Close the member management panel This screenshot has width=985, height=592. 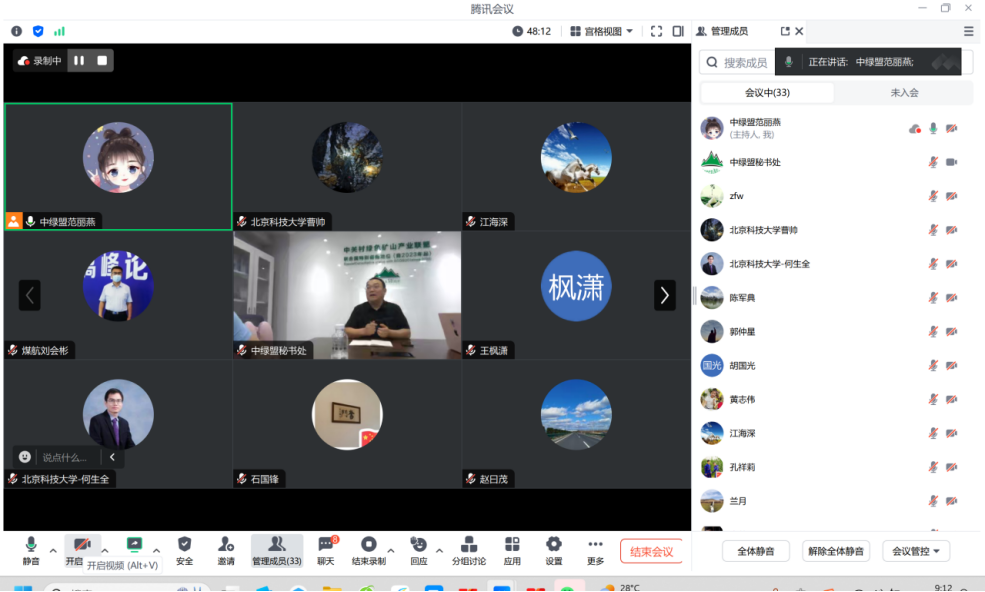(x=799, y=31)
